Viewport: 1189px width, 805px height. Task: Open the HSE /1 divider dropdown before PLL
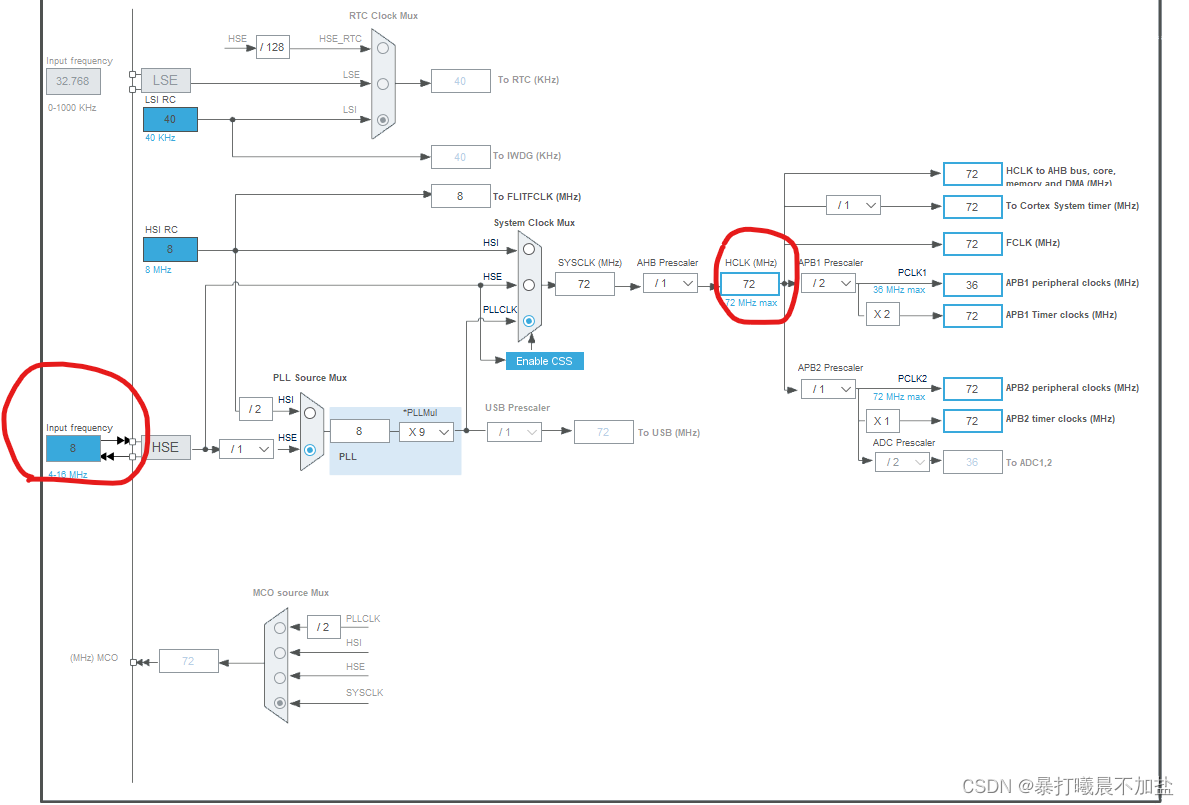(245, 450)
